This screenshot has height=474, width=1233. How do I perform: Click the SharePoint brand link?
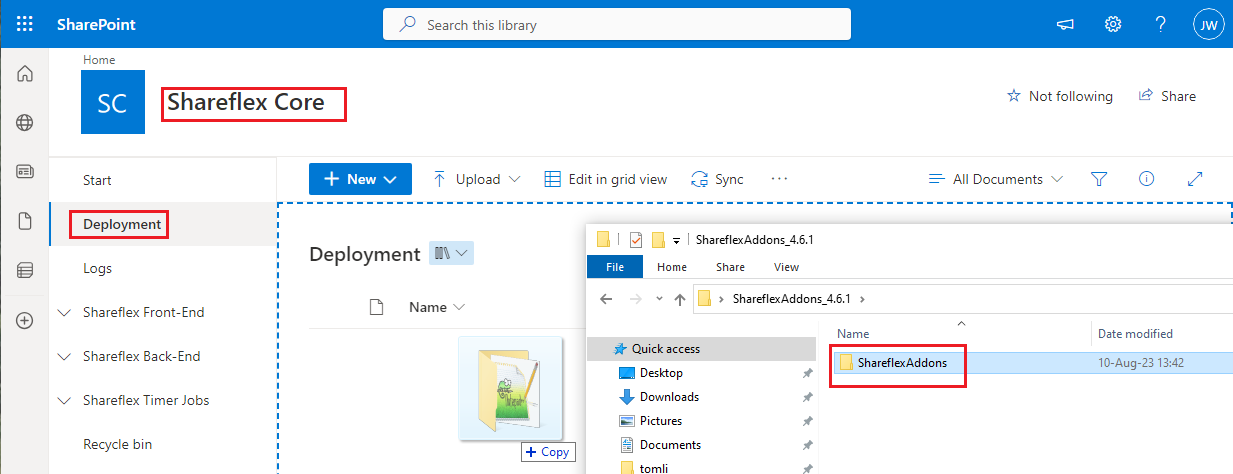pos(96,24)
